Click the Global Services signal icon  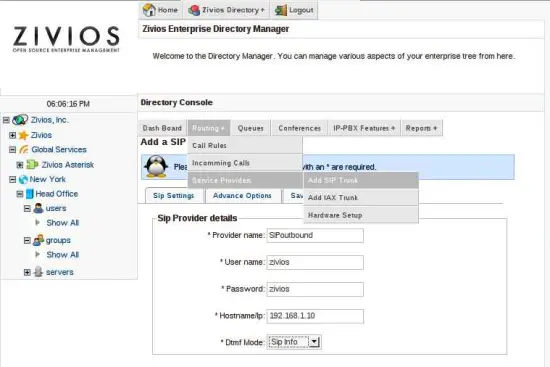pyautogui.click(x=24, y=150)
